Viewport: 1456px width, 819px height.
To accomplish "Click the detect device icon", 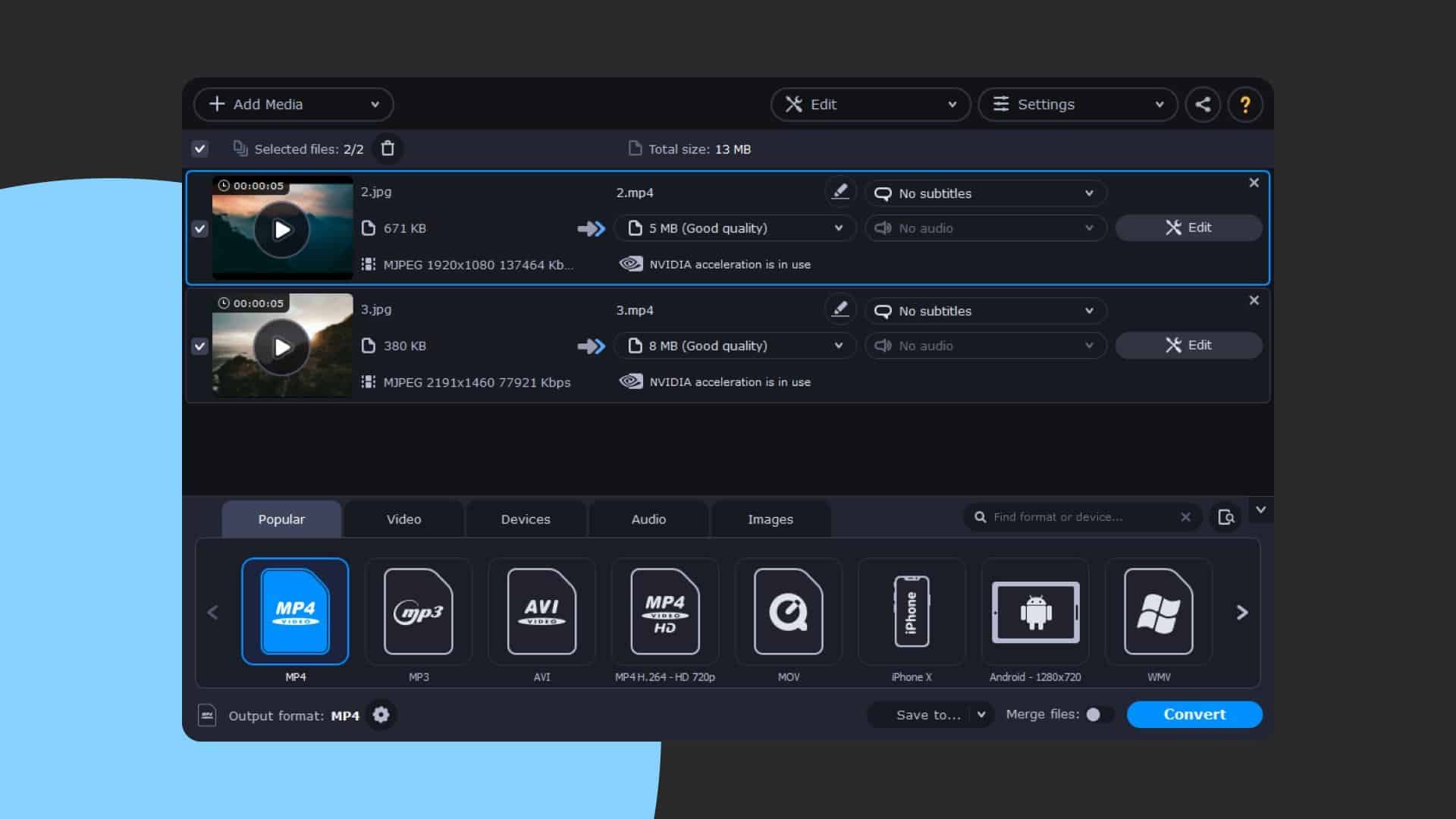I will (1225, 517).
